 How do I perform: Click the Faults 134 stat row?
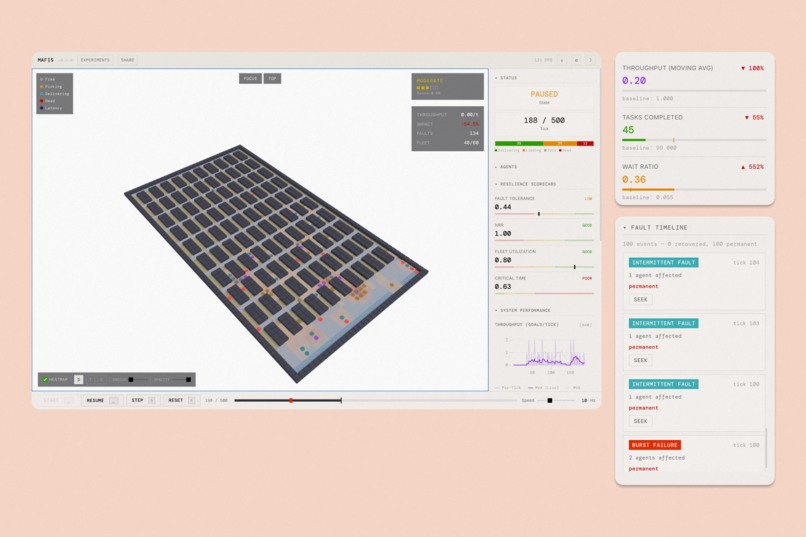(x=447, y=134)
